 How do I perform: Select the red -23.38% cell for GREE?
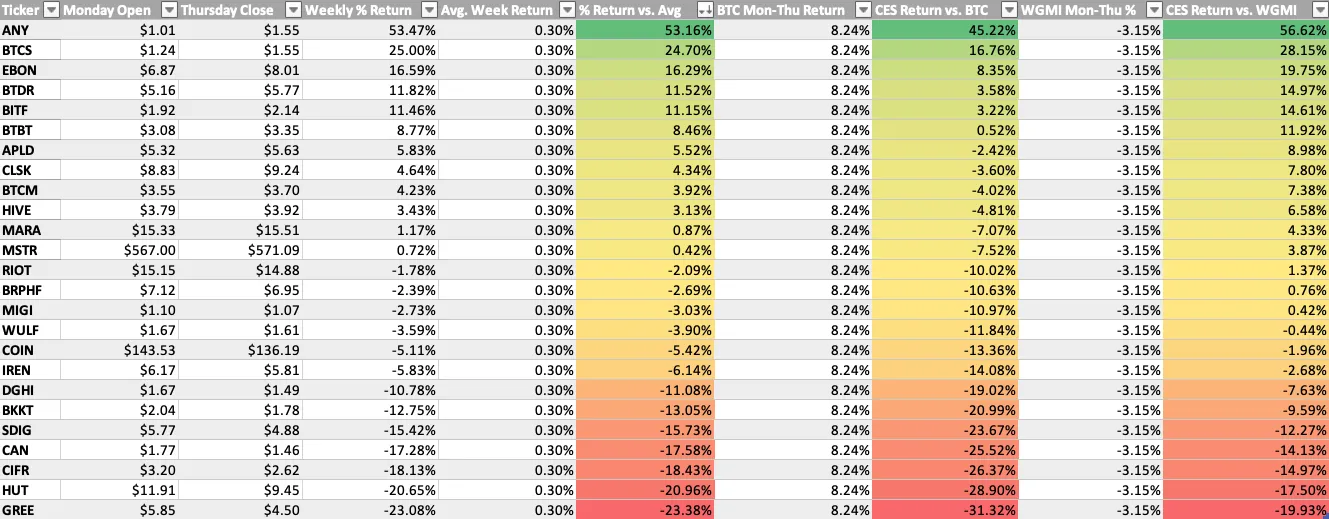pos(646,509)
